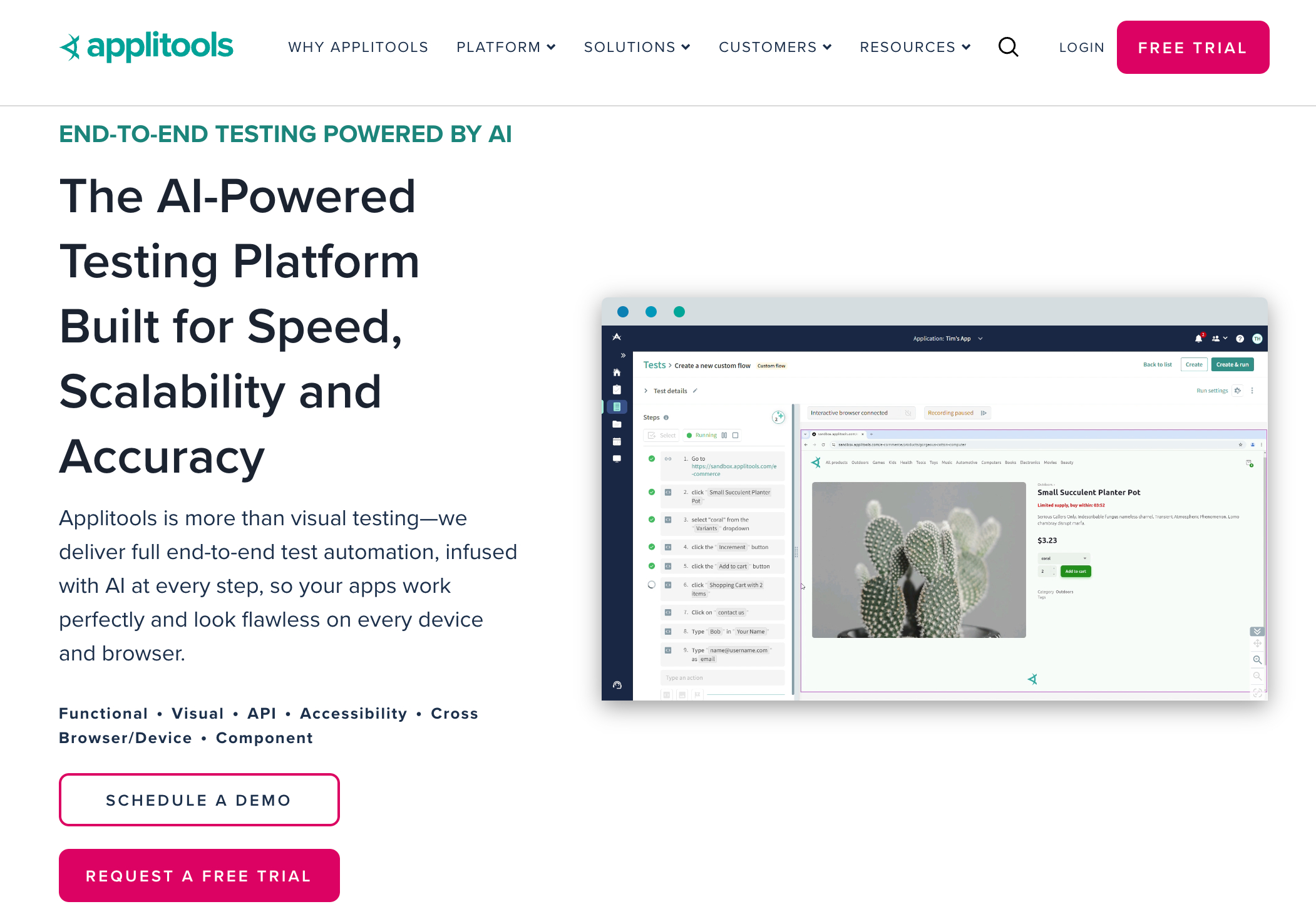1316x919 pixels.
Task: Click Request a Free Trial button
Action: pyautogui.click(x=199, y=876)
